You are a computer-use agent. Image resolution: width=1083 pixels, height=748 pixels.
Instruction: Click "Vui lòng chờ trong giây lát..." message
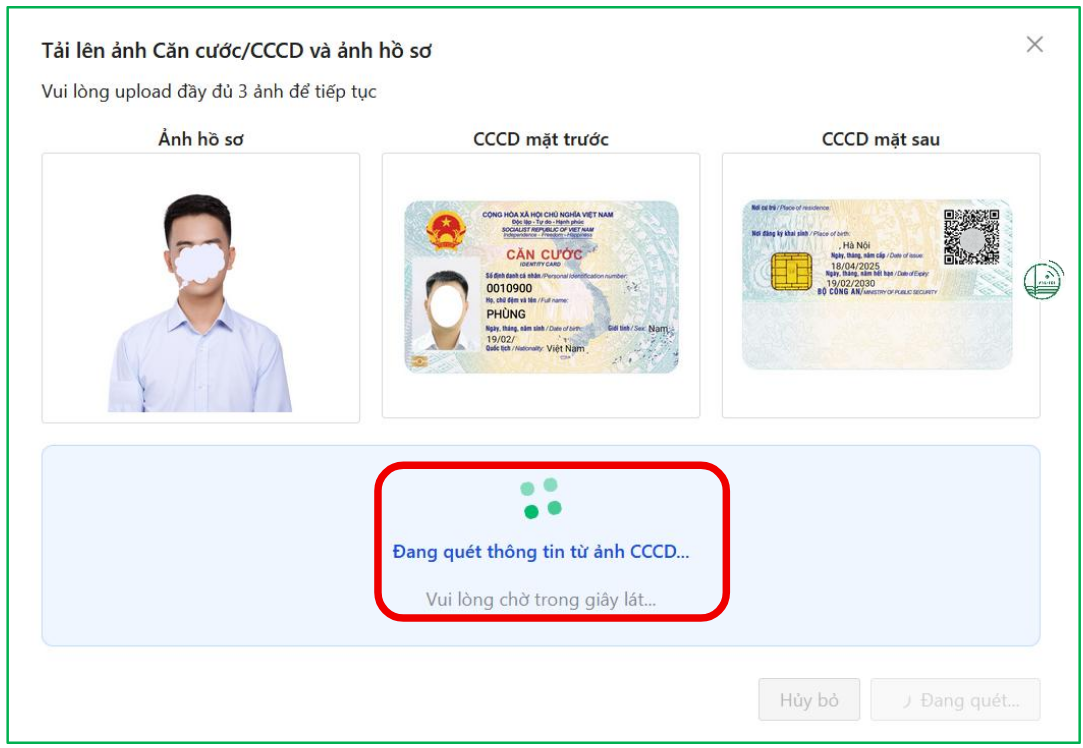pyautogui.click(x=541, y=599)
